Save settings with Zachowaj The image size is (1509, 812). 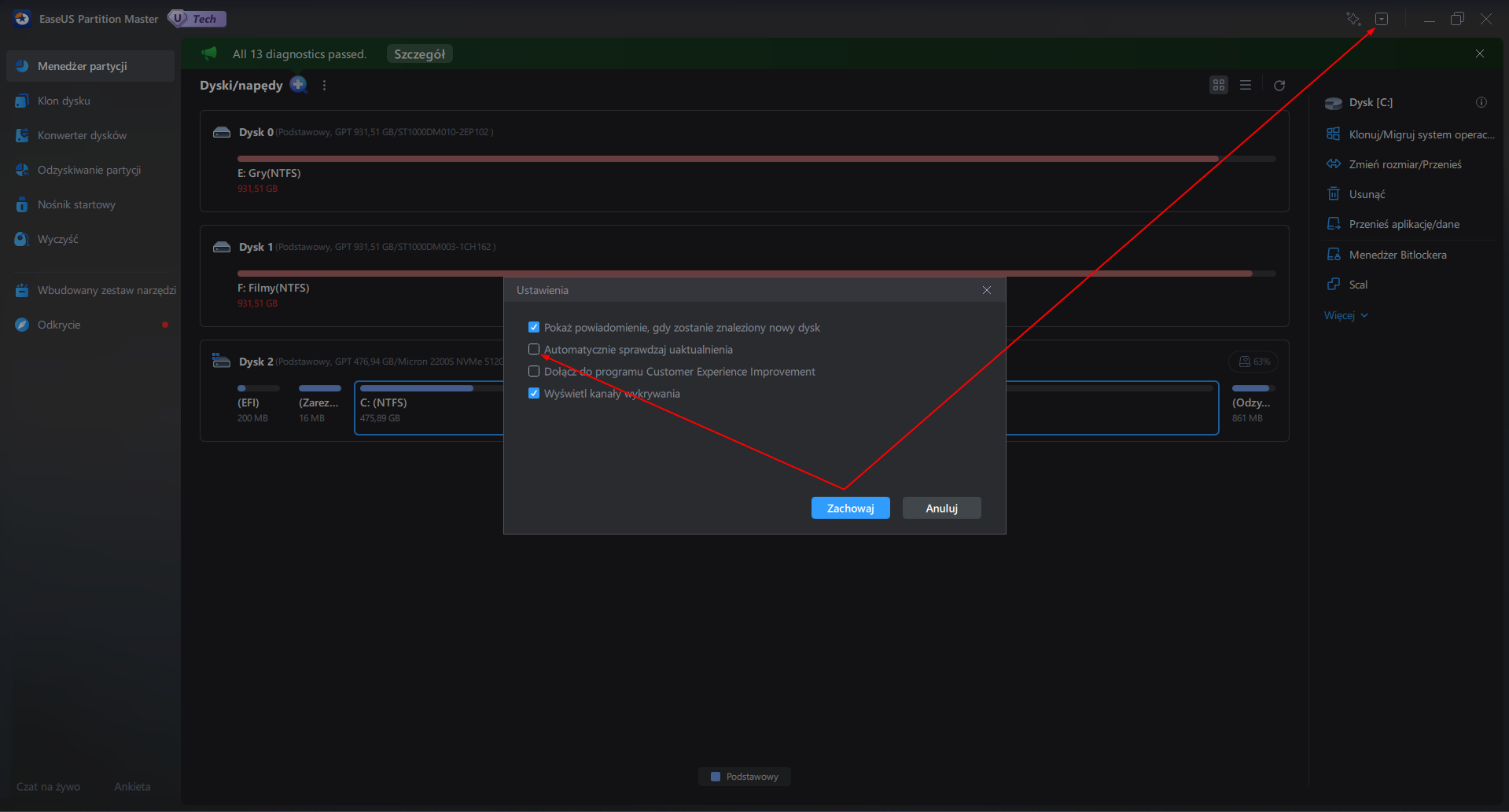coord(851,508)
